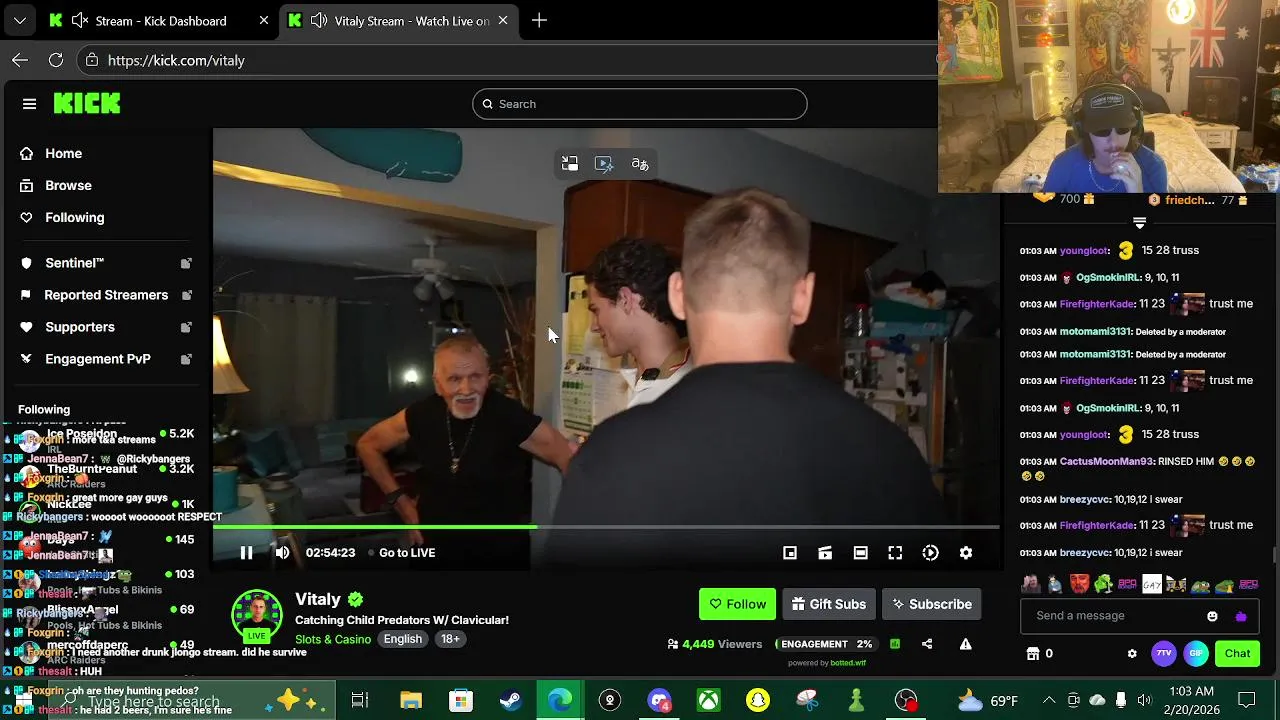Open the Slots & Casino category link

[333, 639]
